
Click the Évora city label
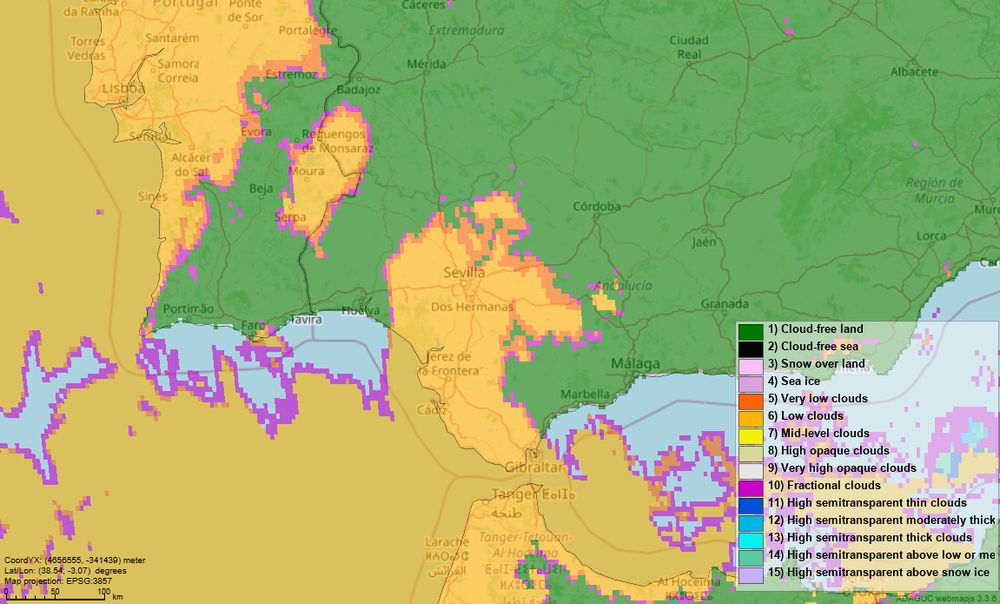coord(256,132)
